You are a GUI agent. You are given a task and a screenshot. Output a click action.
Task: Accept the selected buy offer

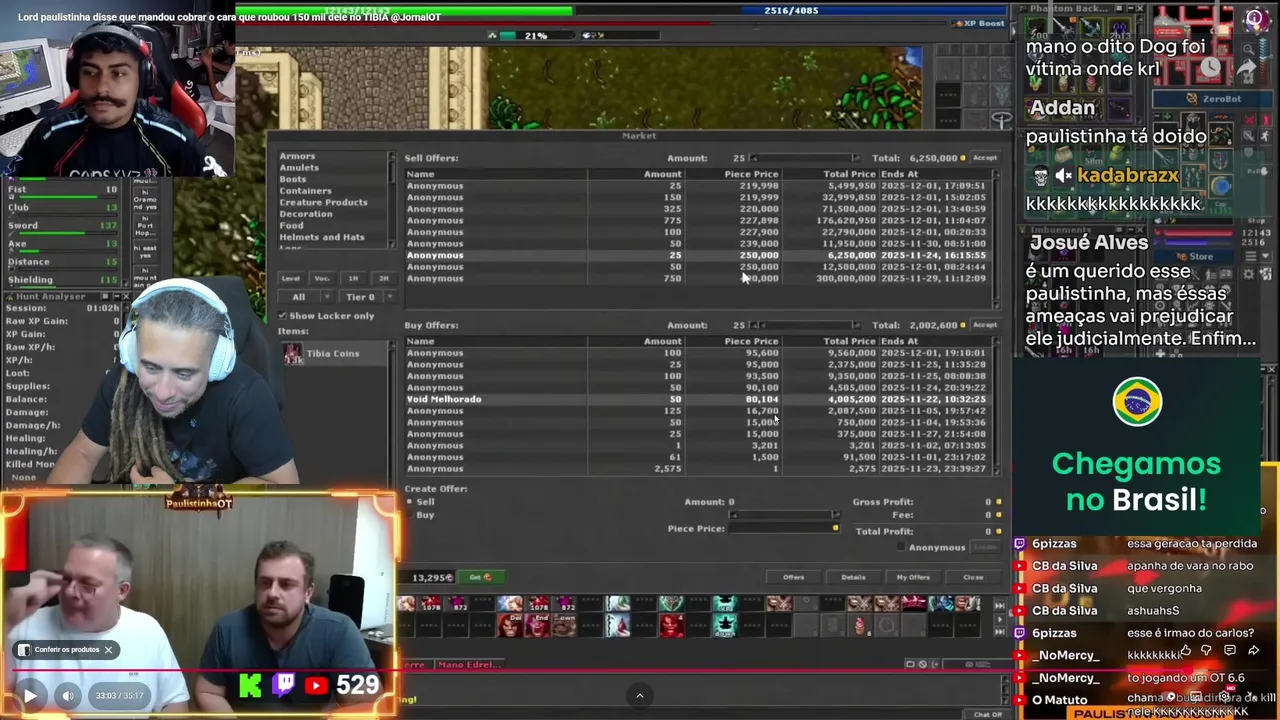[985, 325]
